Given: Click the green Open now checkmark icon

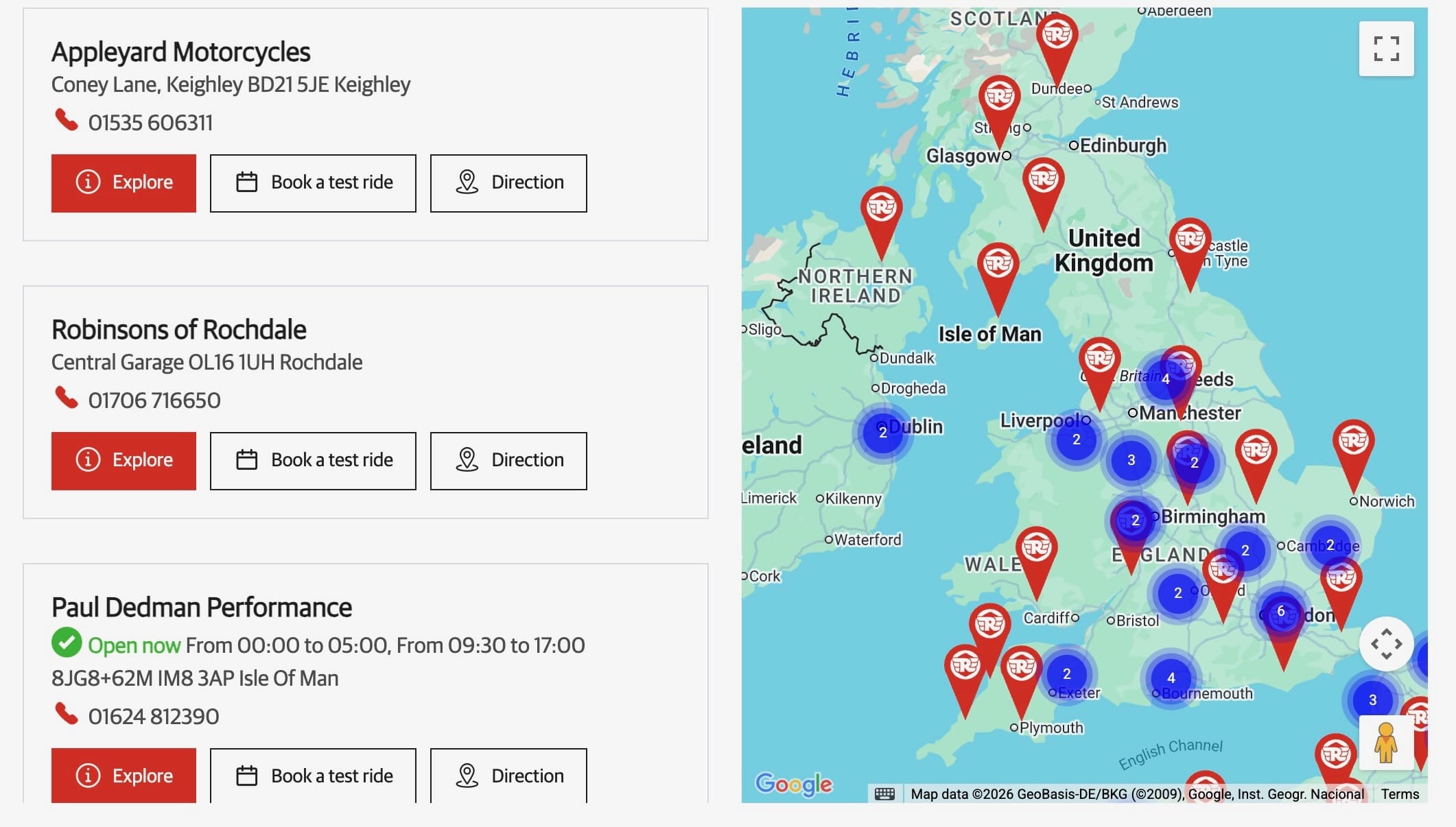Looking at the screenshot, I should (x=67, y=643).
